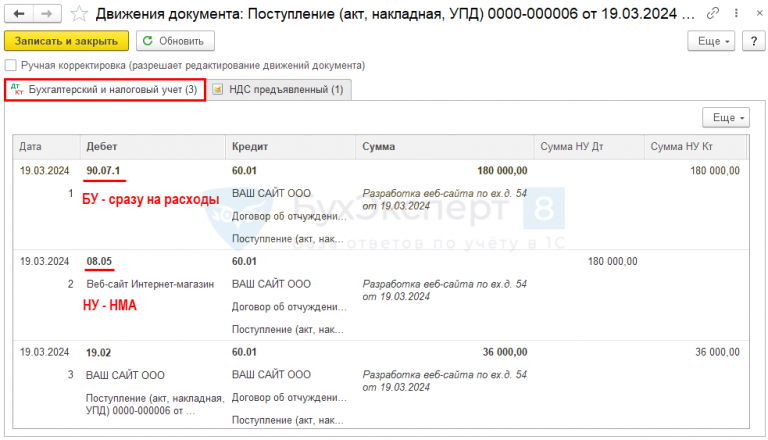768x440 pixels.
Task: Select the 36 000,00 amount in Сумма column
Action: click(x=504, y=352)
